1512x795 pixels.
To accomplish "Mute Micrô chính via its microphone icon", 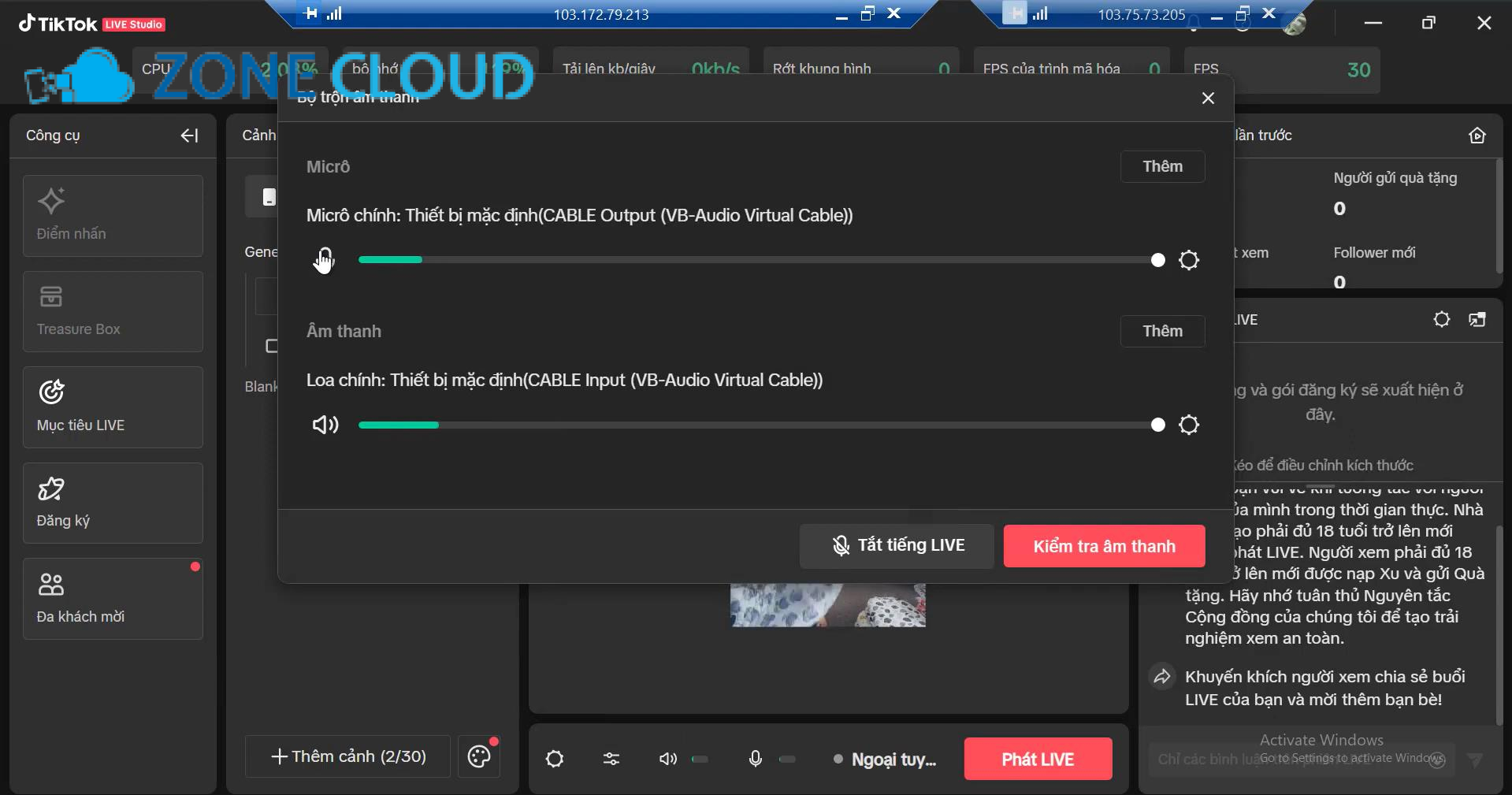I will [x=323, y=260].
